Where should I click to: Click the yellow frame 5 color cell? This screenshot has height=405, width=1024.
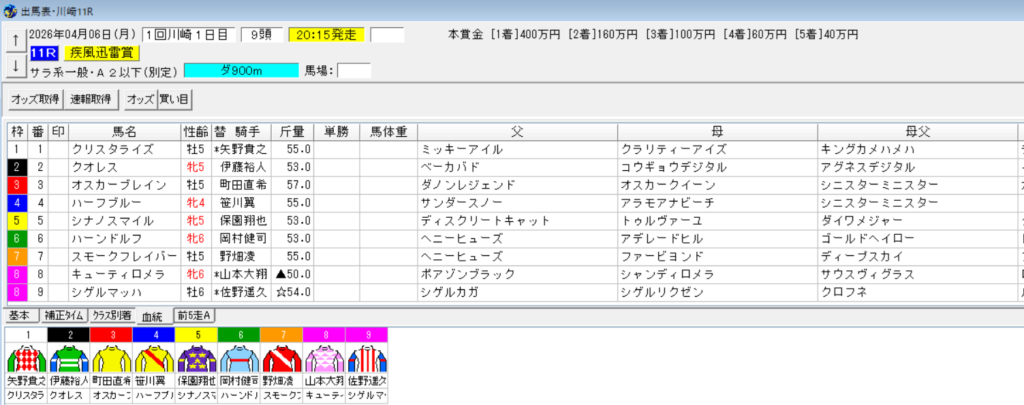click(x=16, y=220)
